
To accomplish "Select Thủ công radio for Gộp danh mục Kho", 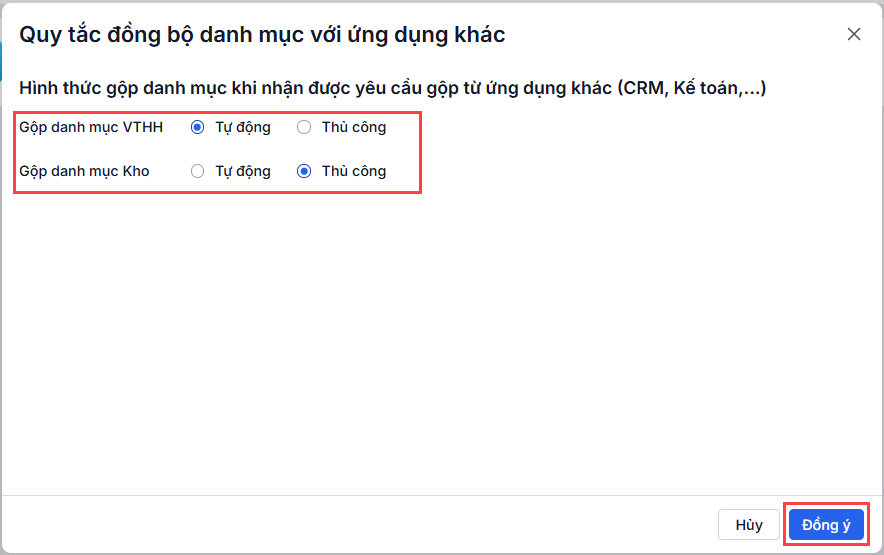I will click(304, 171).
